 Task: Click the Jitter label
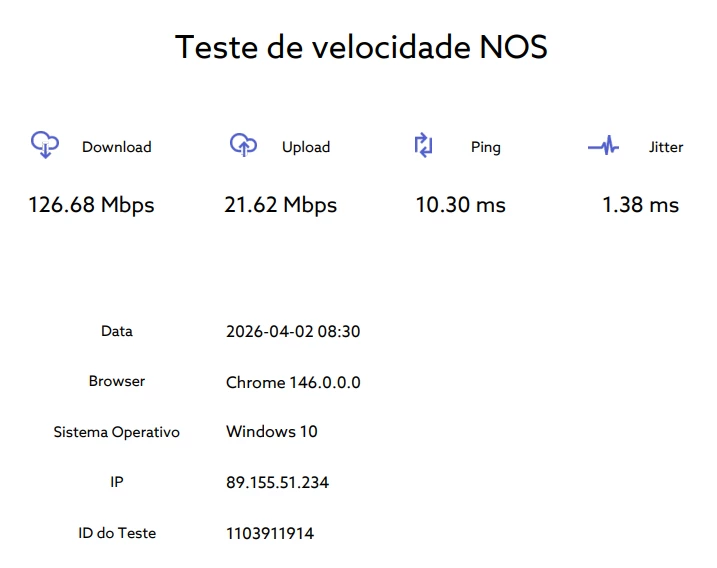(x=665, y=147)
